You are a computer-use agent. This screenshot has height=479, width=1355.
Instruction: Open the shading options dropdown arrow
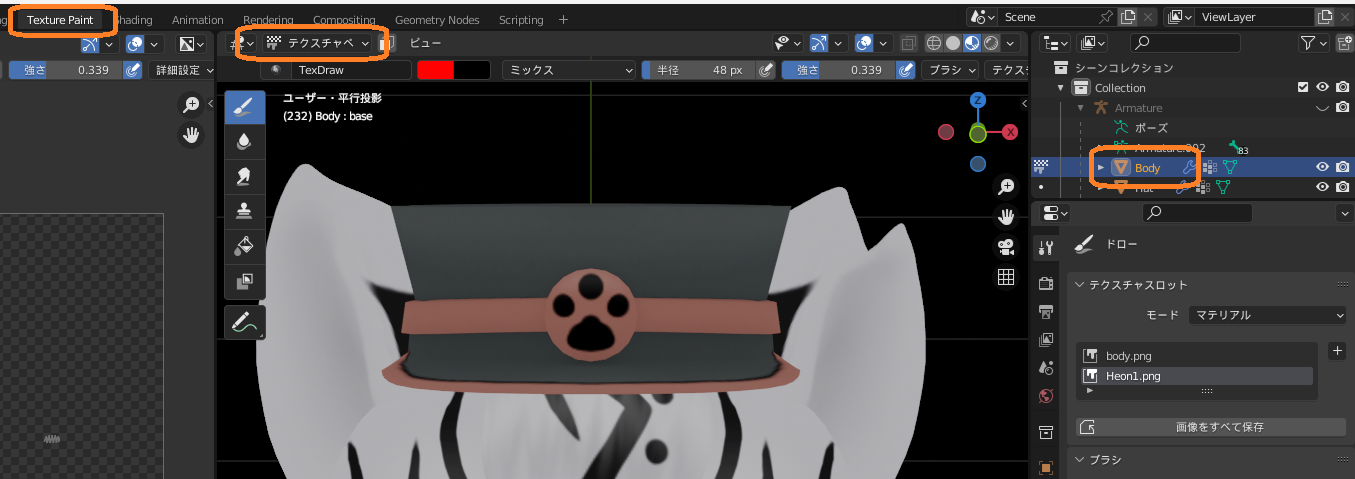coord(1012,43)
